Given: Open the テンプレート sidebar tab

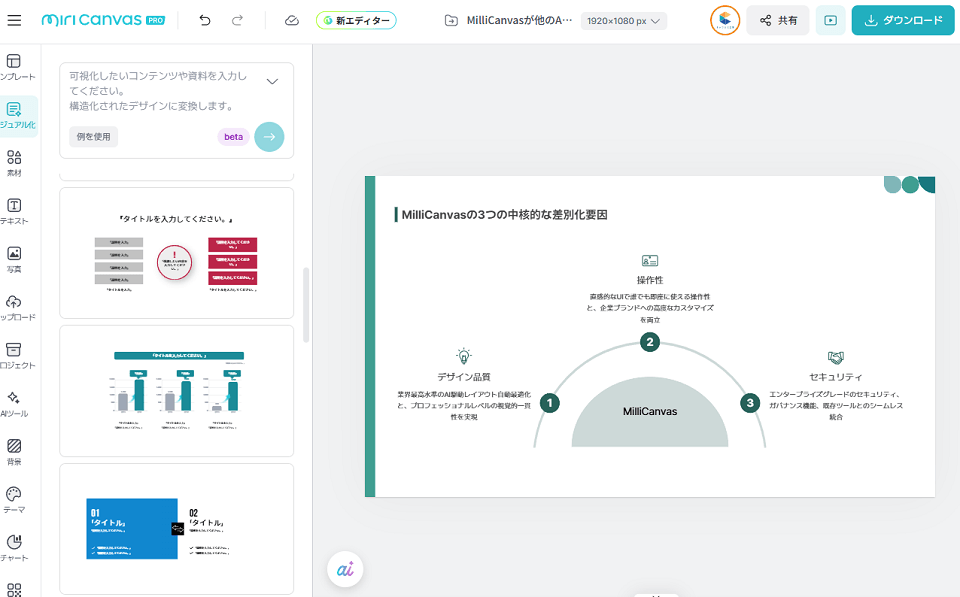Looking at the screenshot, I should click(15, 67).
